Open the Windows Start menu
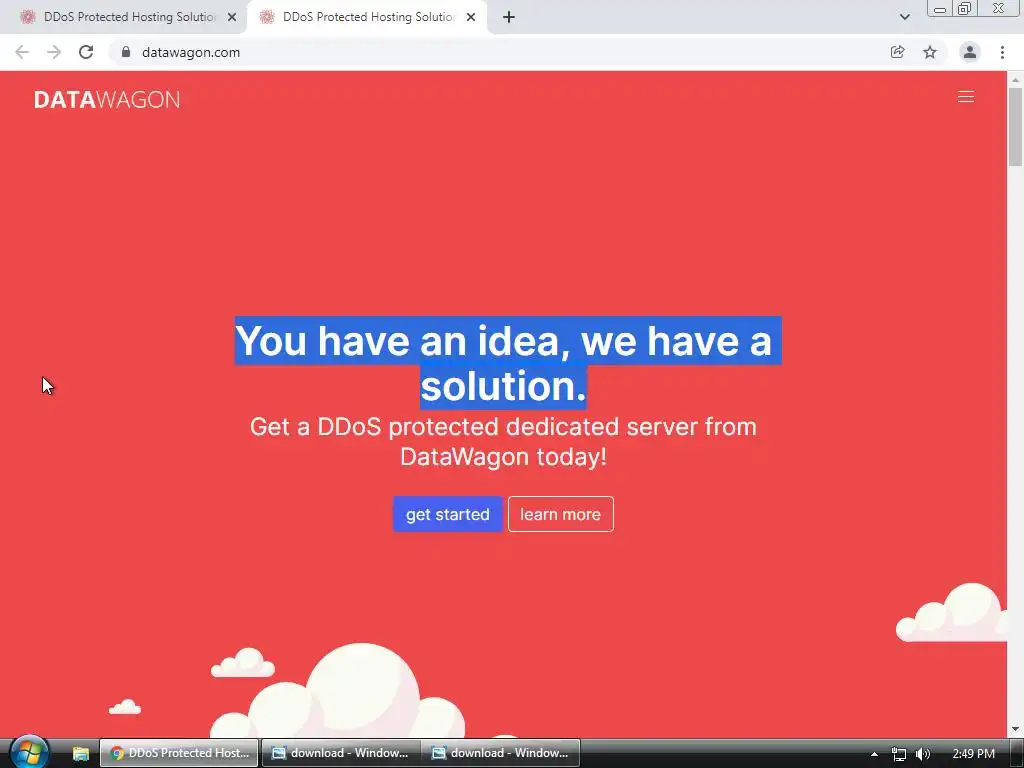 click(x=29, y=753)
